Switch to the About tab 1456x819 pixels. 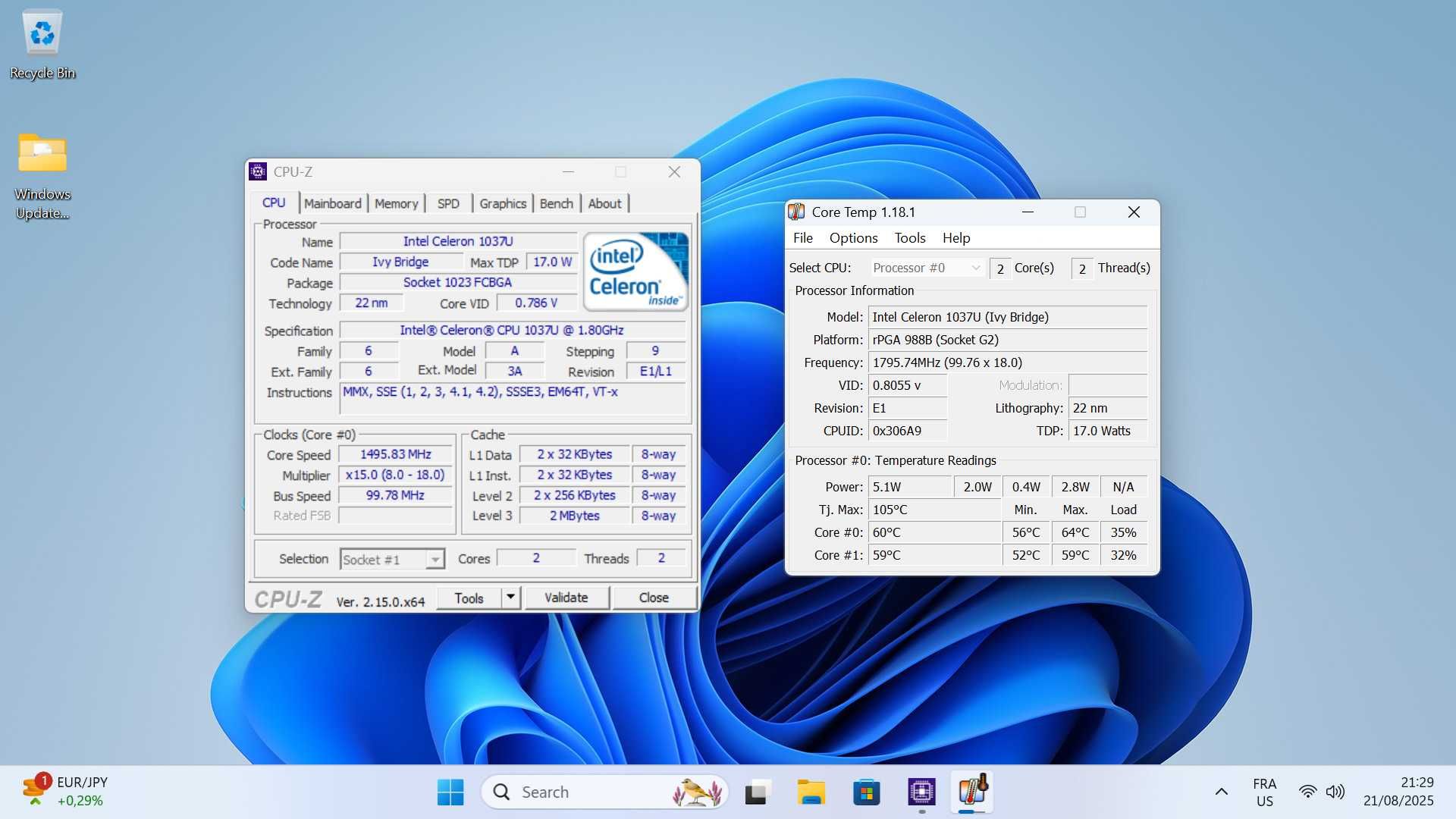point(604,203)
